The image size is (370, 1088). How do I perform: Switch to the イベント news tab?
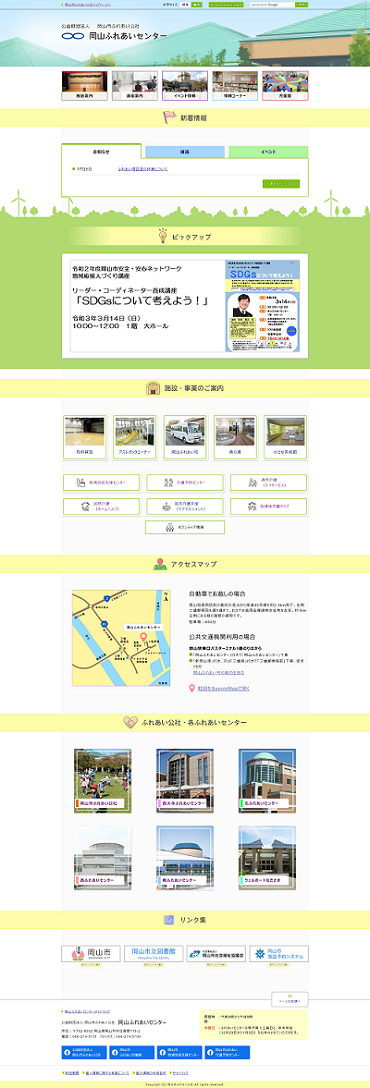[x=268, y=151]
